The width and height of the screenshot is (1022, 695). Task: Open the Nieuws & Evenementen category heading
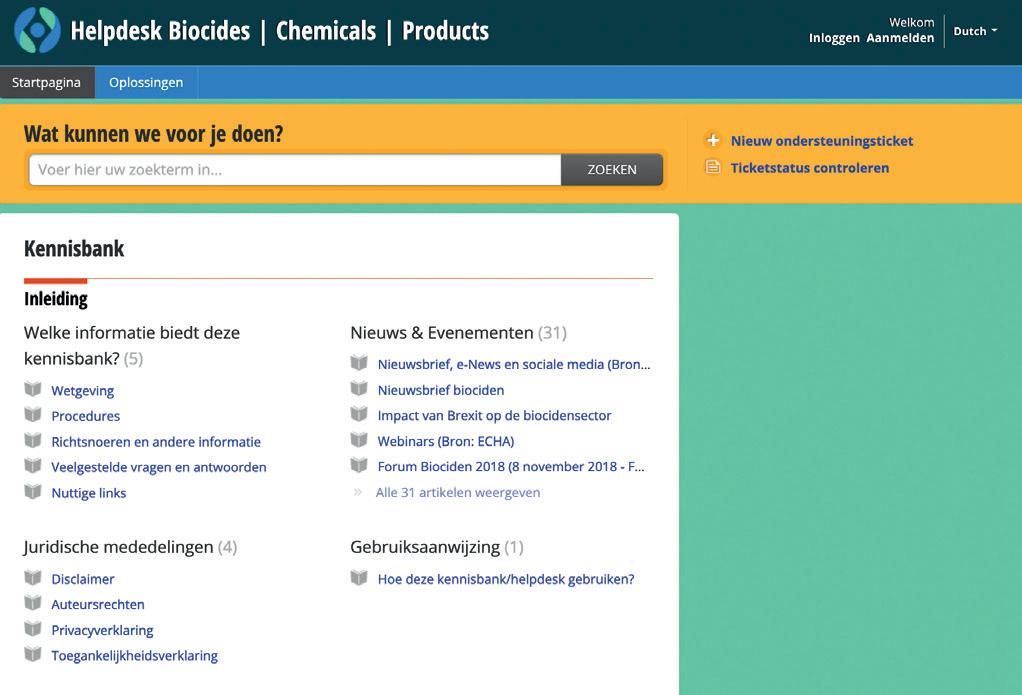click(x=442, y=332)
